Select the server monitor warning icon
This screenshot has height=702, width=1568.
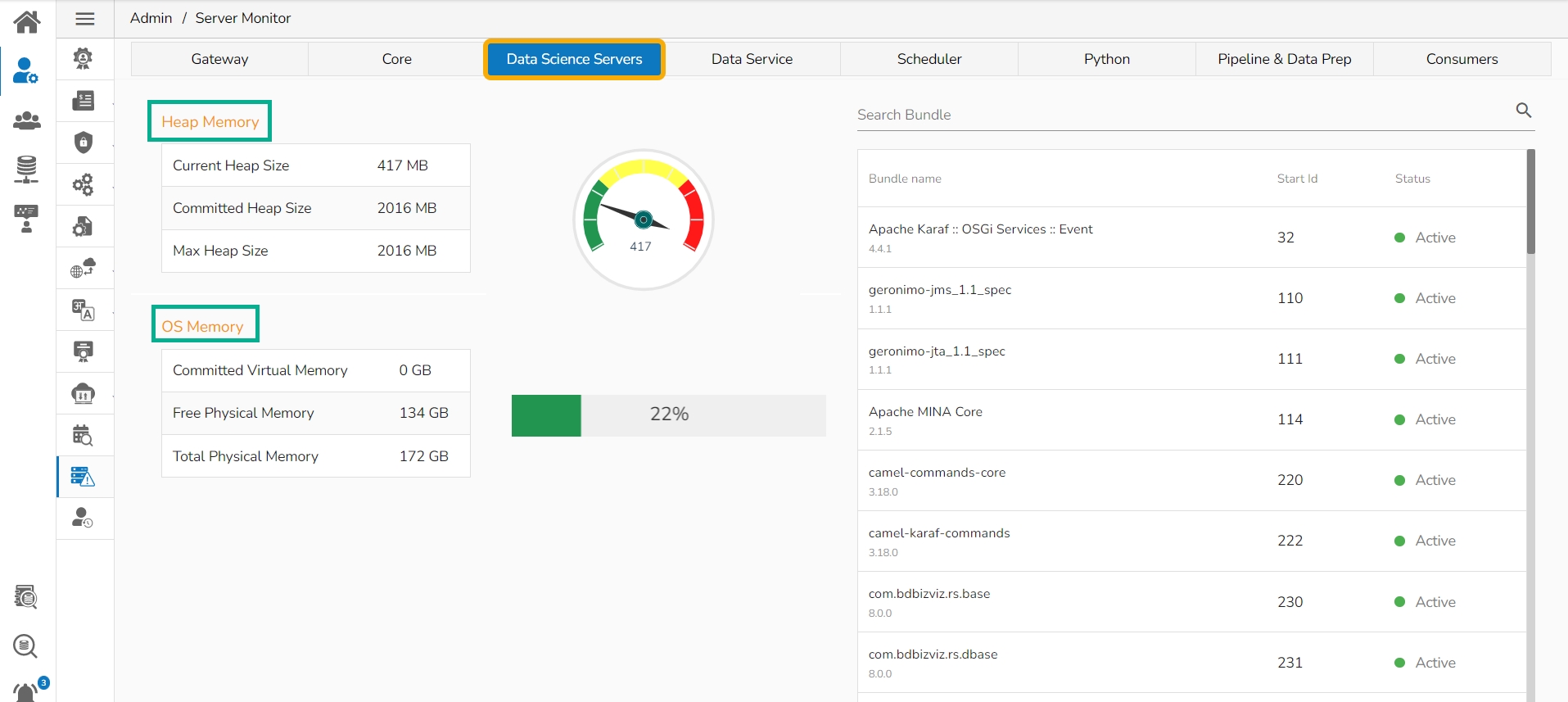coord(84,477)
